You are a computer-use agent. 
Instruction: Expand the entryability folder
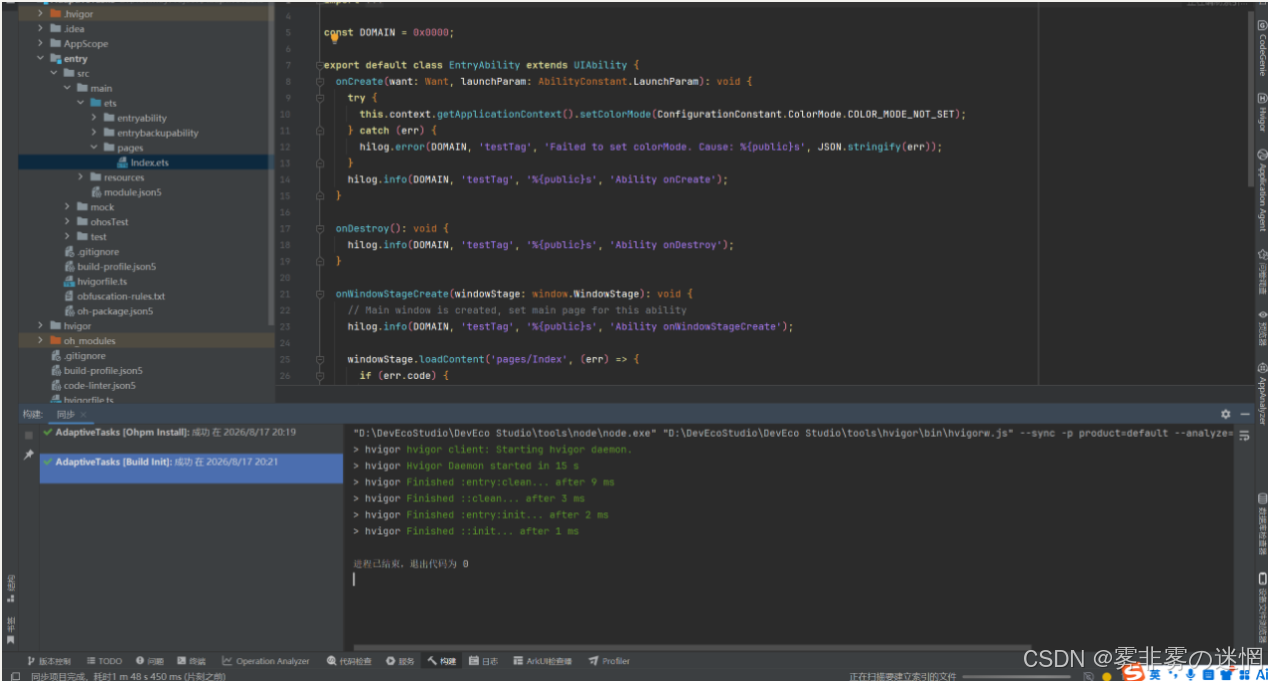click(x=93, y=118)
